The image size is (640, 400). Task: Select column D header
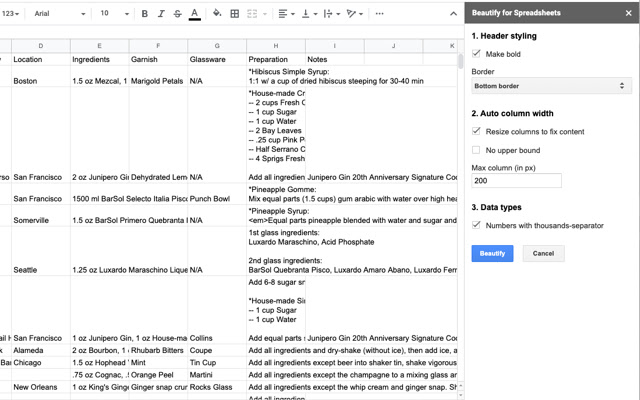pos(41,46)
